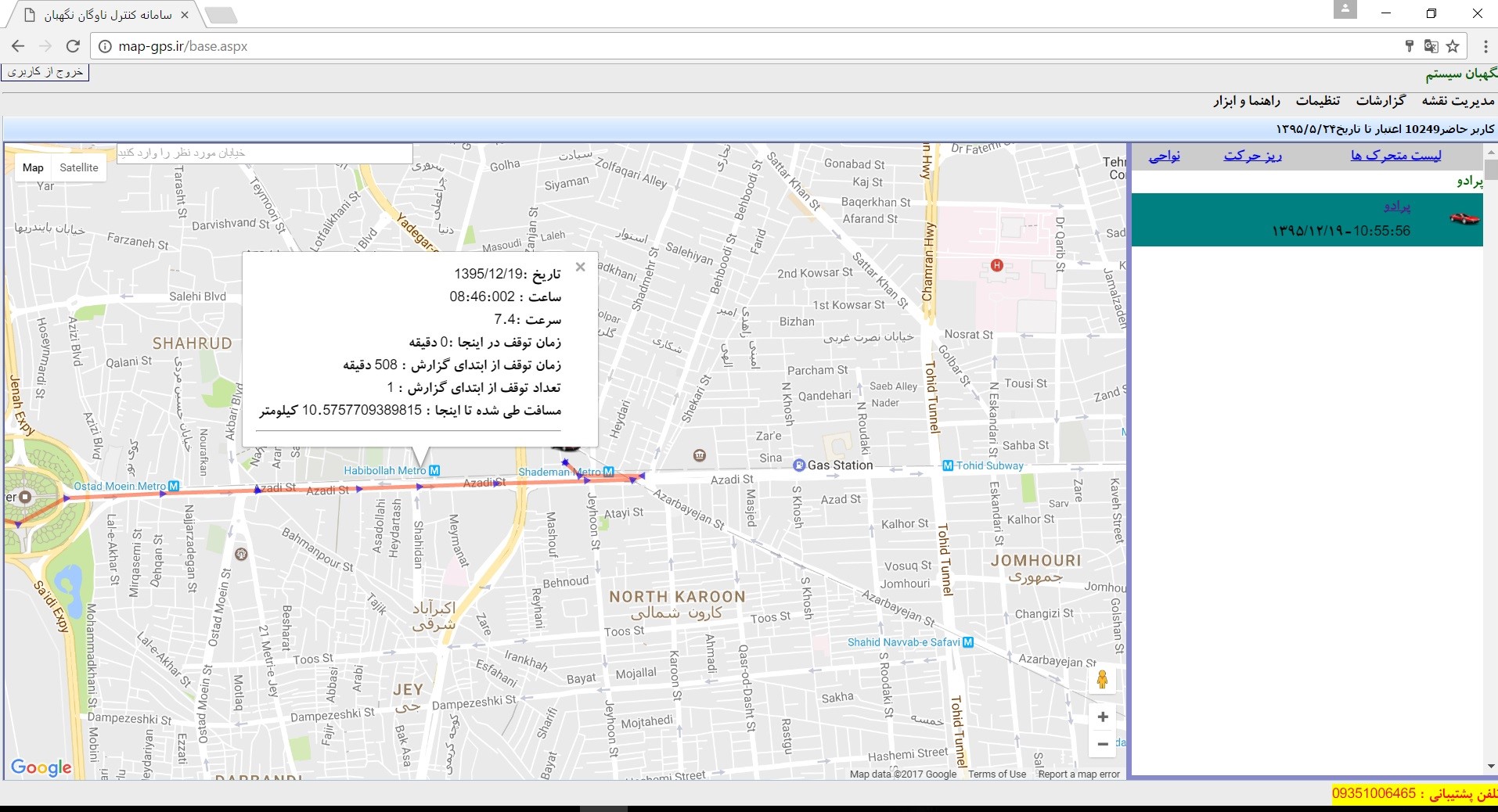This screenshot has width=1498, height=812.
Task: Click the SHAHRUD district label
Action: coord(192,343)
